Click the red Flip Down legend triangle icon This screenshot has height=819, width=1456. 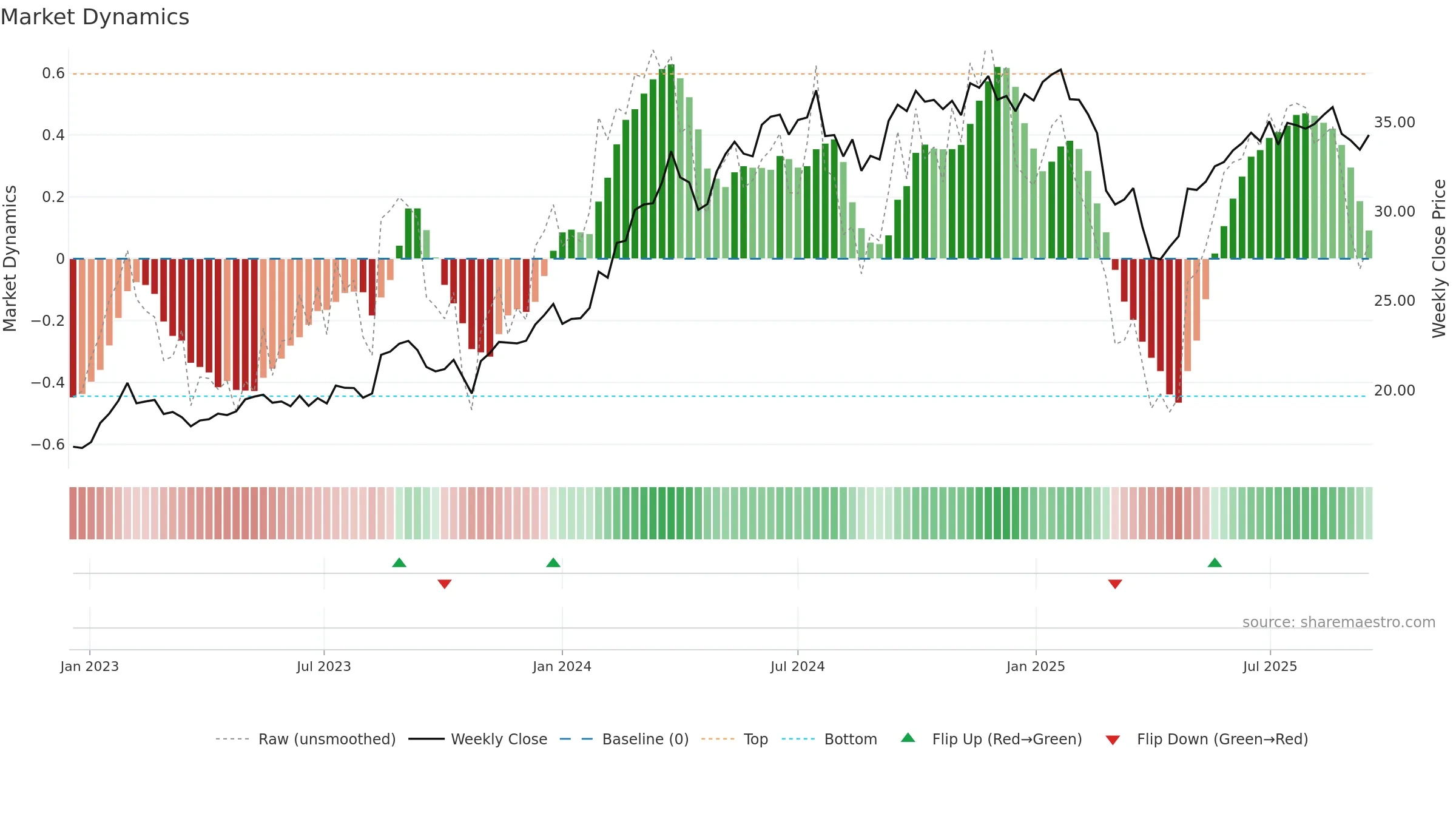click(1113, 740)
